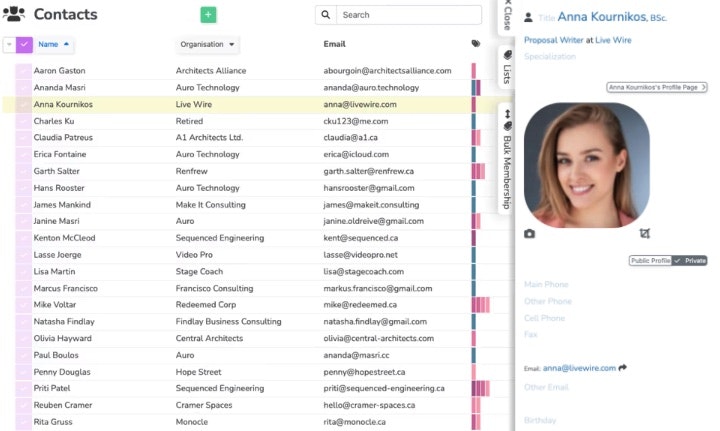720x431 pixels.
Task: Toggle checkbox for Garth Salter
Action: 23,171
